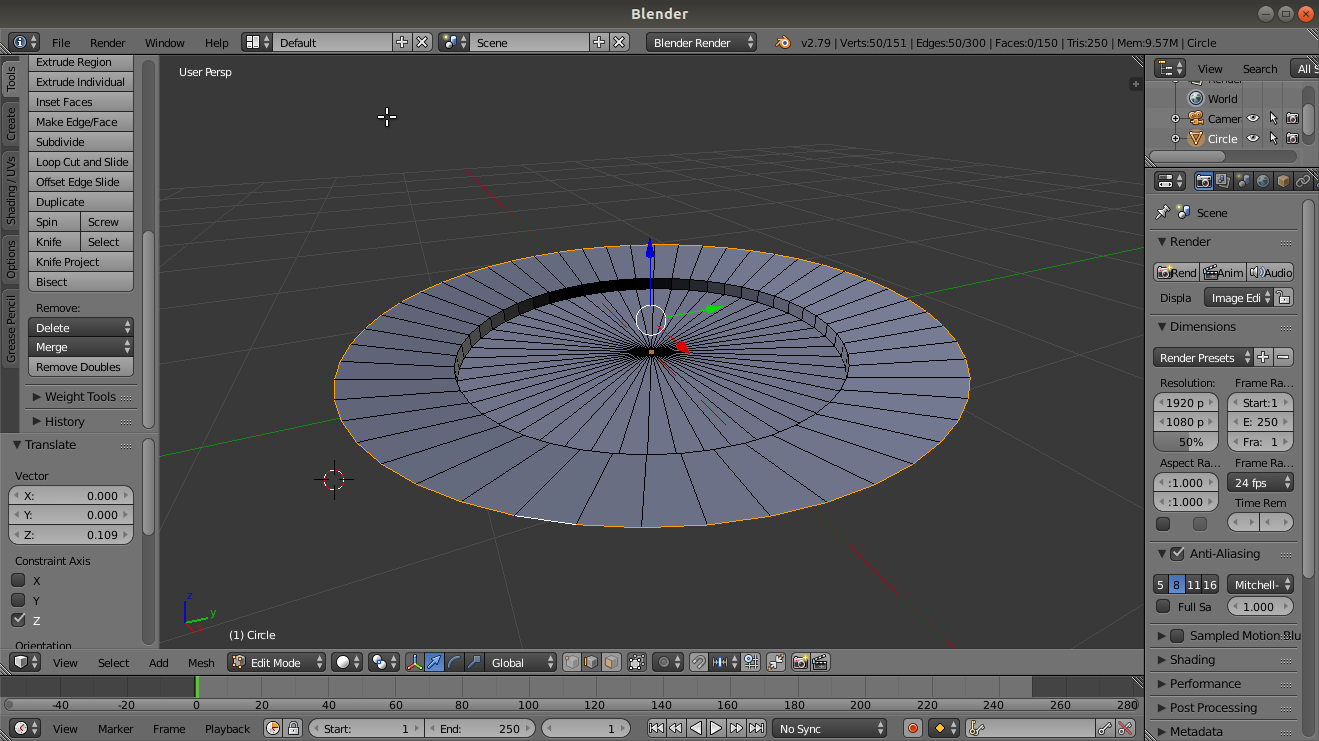Toggle the Anti-Aliasing checkbox
The height and width of the screenshot is (741, 1319).
pos(1177,553)
